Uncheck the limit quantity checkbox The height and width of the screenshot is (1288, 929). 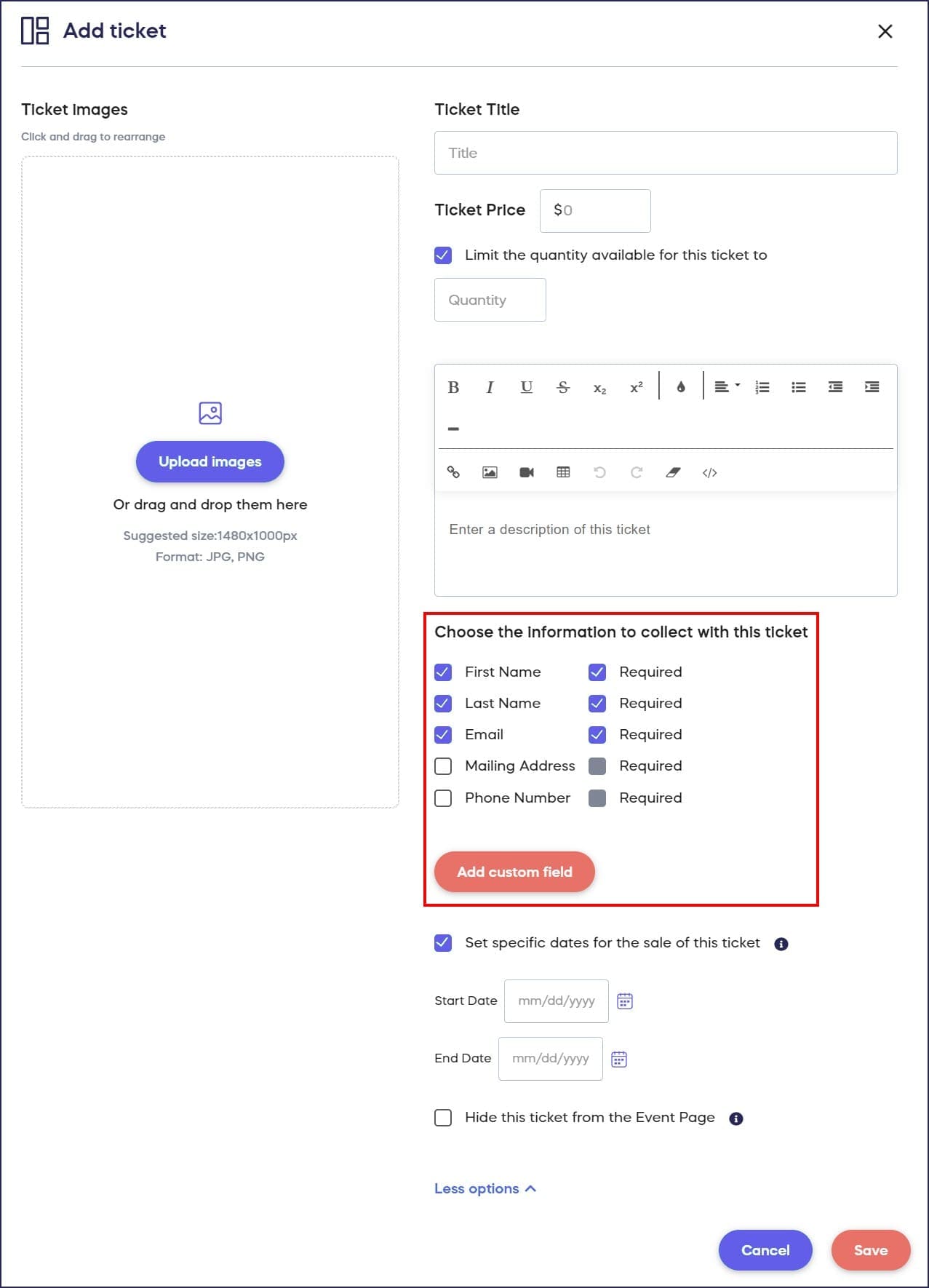[x=443, y=255]
